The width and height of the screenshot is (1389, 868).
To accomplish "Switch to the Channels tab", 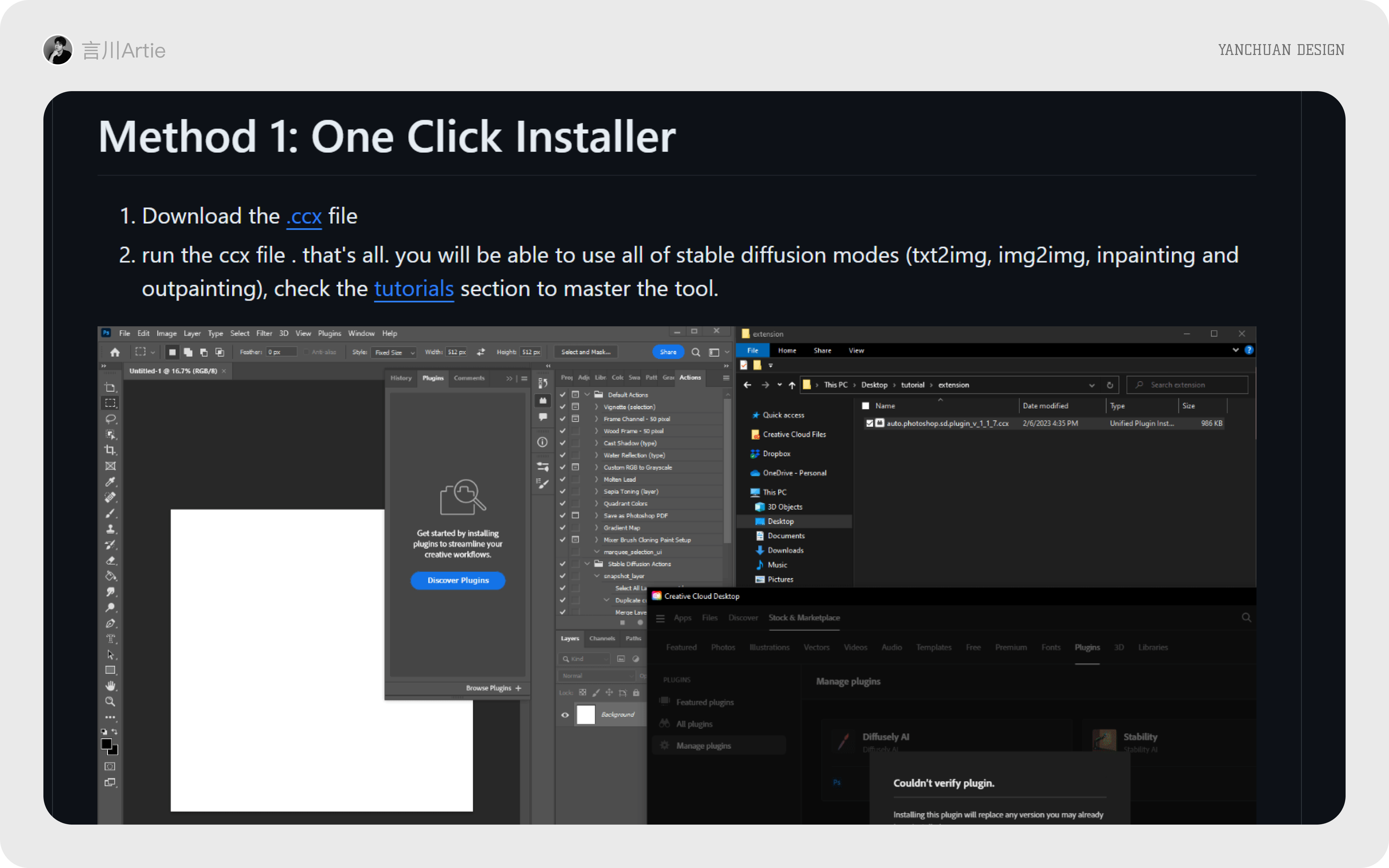I will 602,638.
